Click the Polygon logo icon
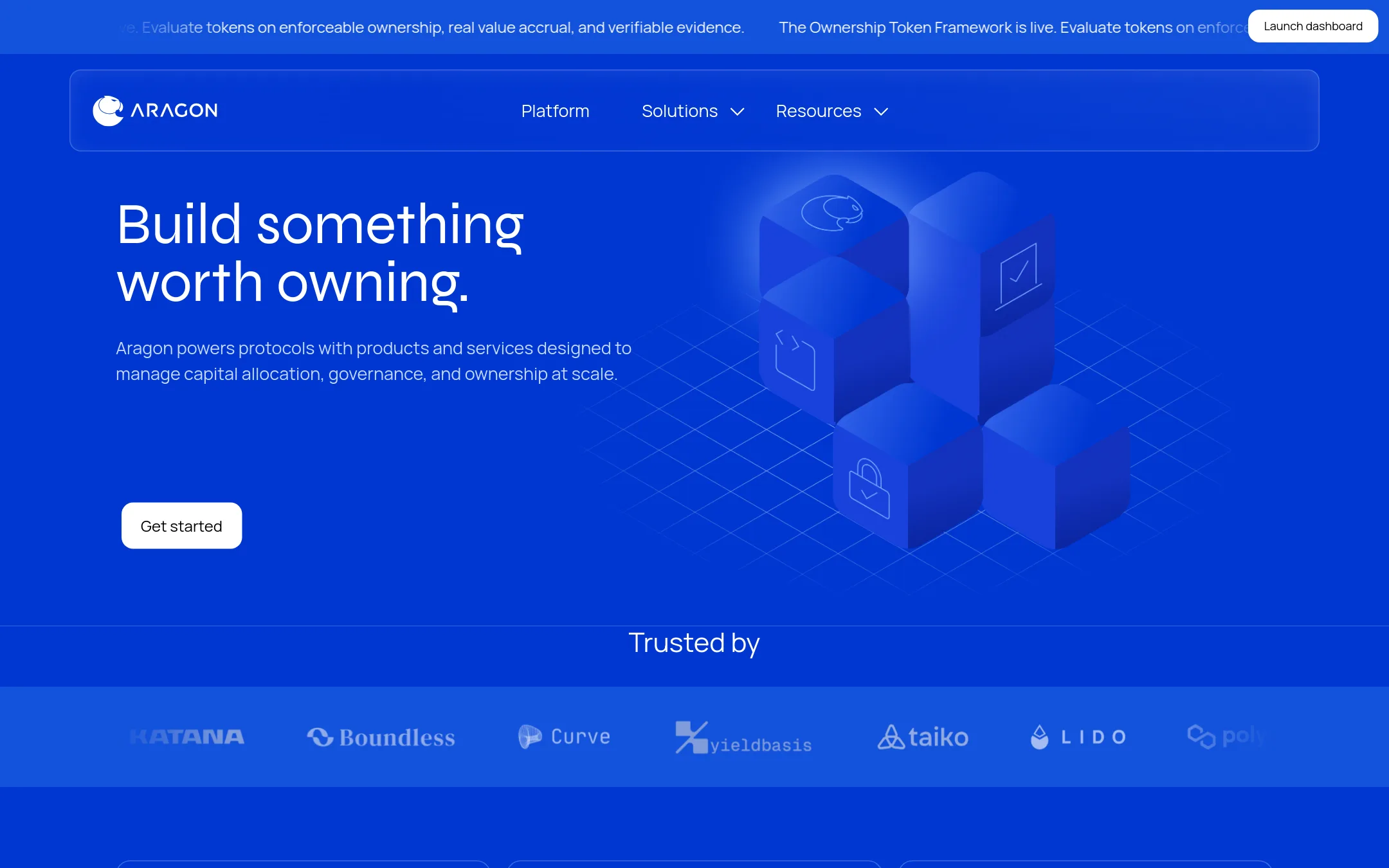 (1201, 736)
